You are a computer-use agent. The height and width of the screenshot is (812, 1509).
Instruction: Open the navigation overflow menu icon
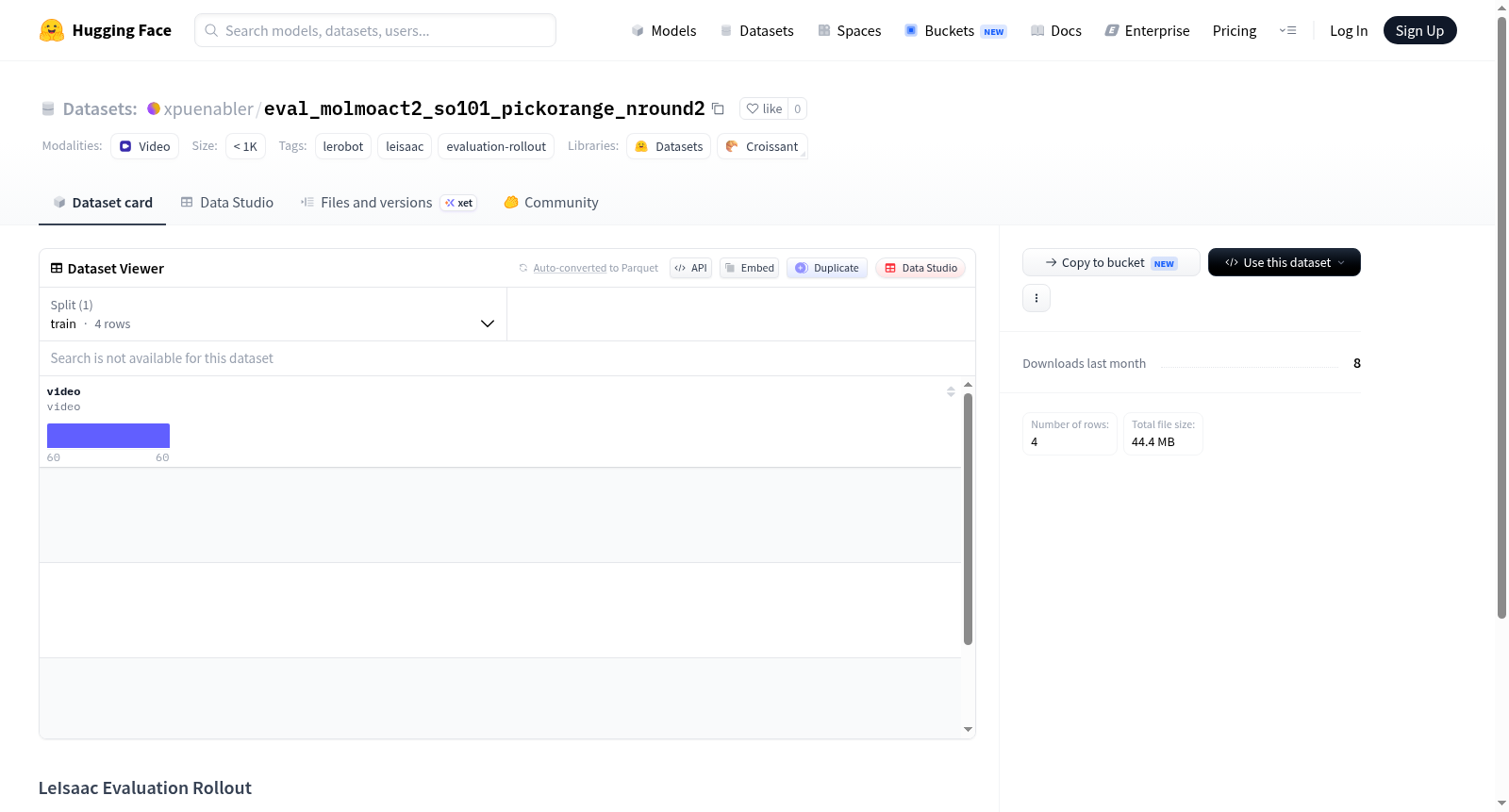tap(1287, 30)
